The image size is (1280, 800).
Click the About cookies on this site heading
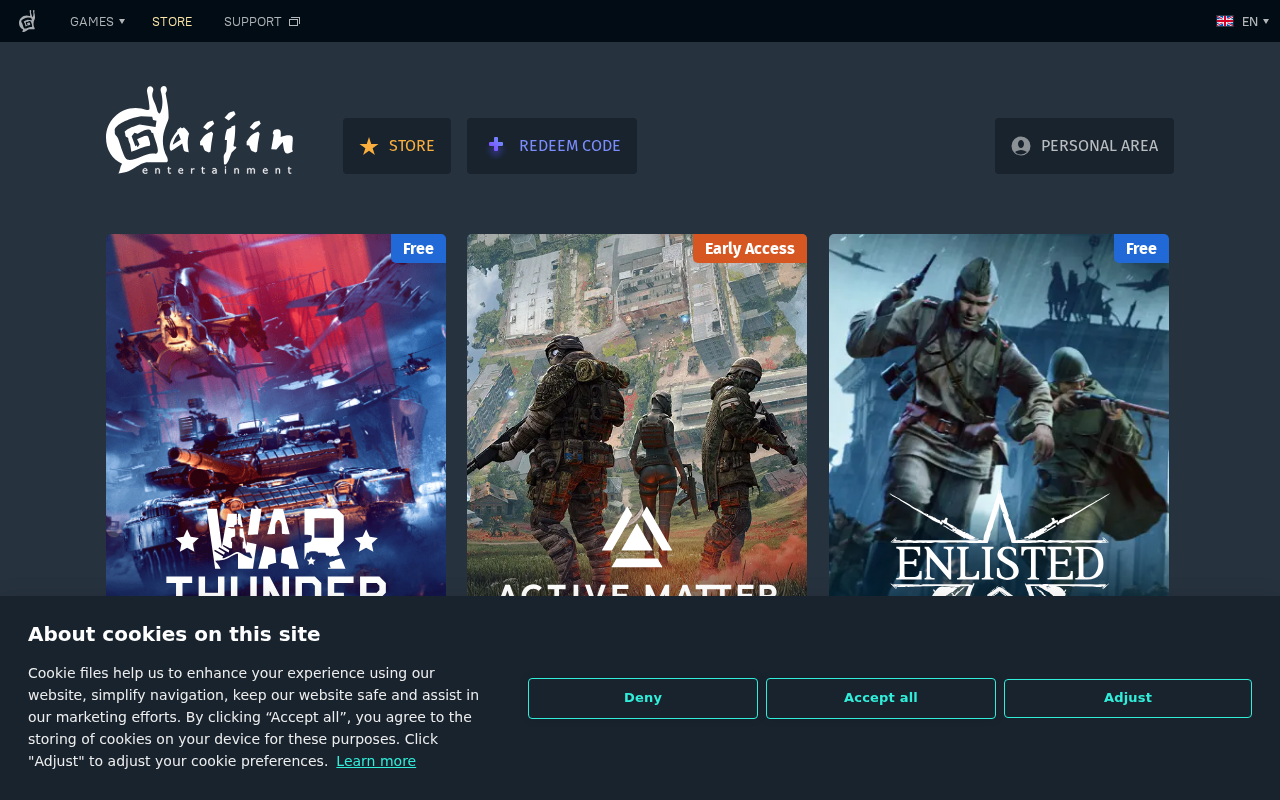[174, 634]
